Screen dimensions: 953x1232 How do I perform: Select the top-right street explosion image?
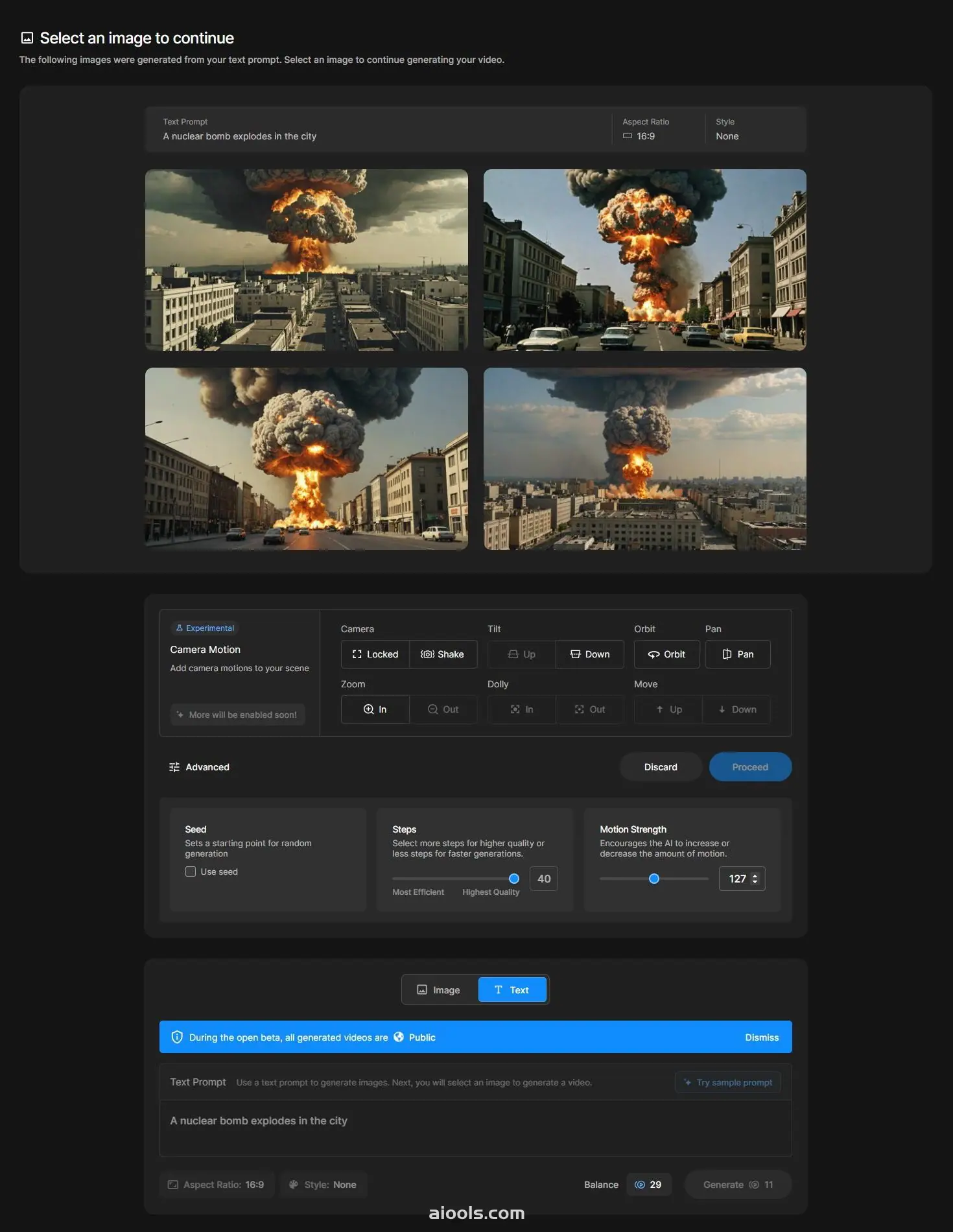point(644,260)
